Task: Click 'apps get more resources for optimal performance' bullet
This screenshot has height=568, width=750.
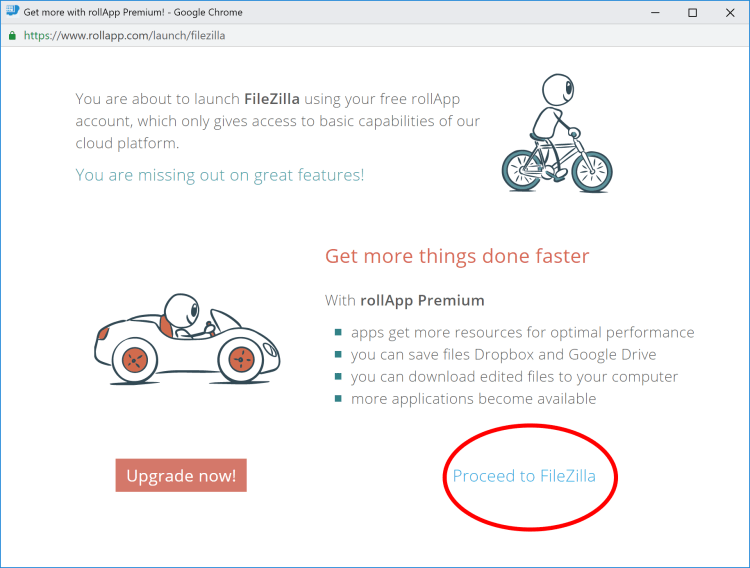Action: 523,332
